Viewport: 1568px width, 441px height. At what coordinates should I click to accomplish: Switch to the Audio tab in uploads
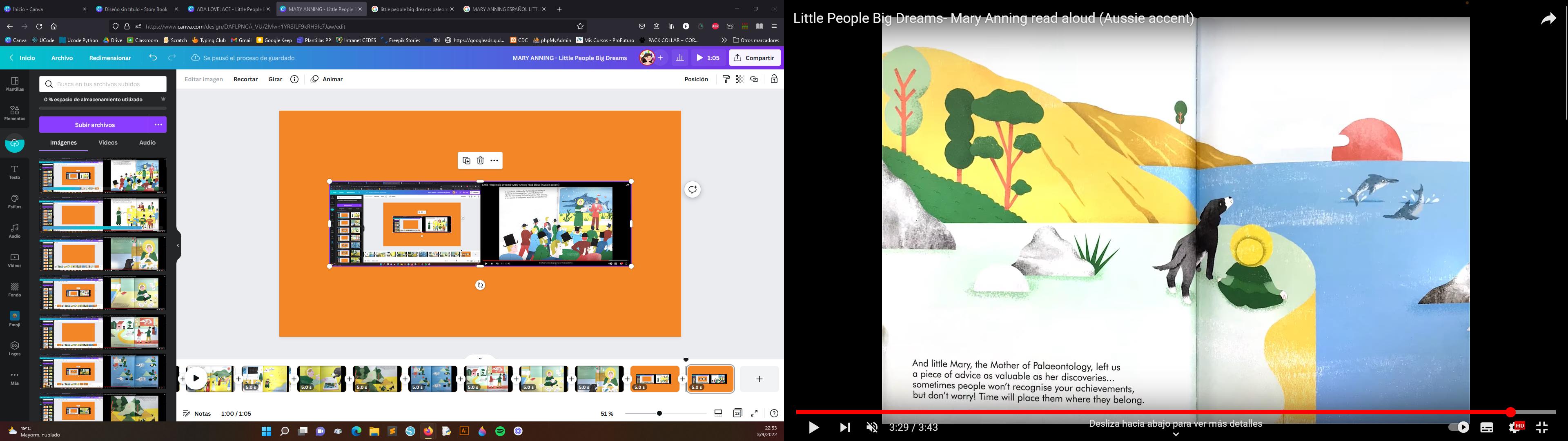tap(147, 143)
